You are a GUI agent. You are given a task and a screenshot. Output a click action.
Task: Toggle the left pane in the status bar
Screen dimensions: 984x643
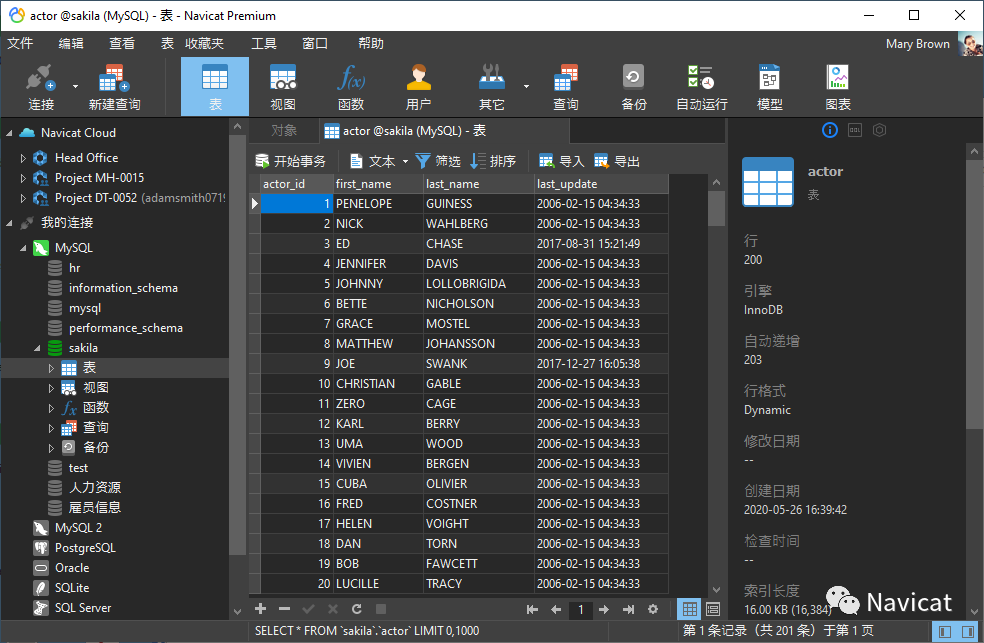(x=944, y=631)
